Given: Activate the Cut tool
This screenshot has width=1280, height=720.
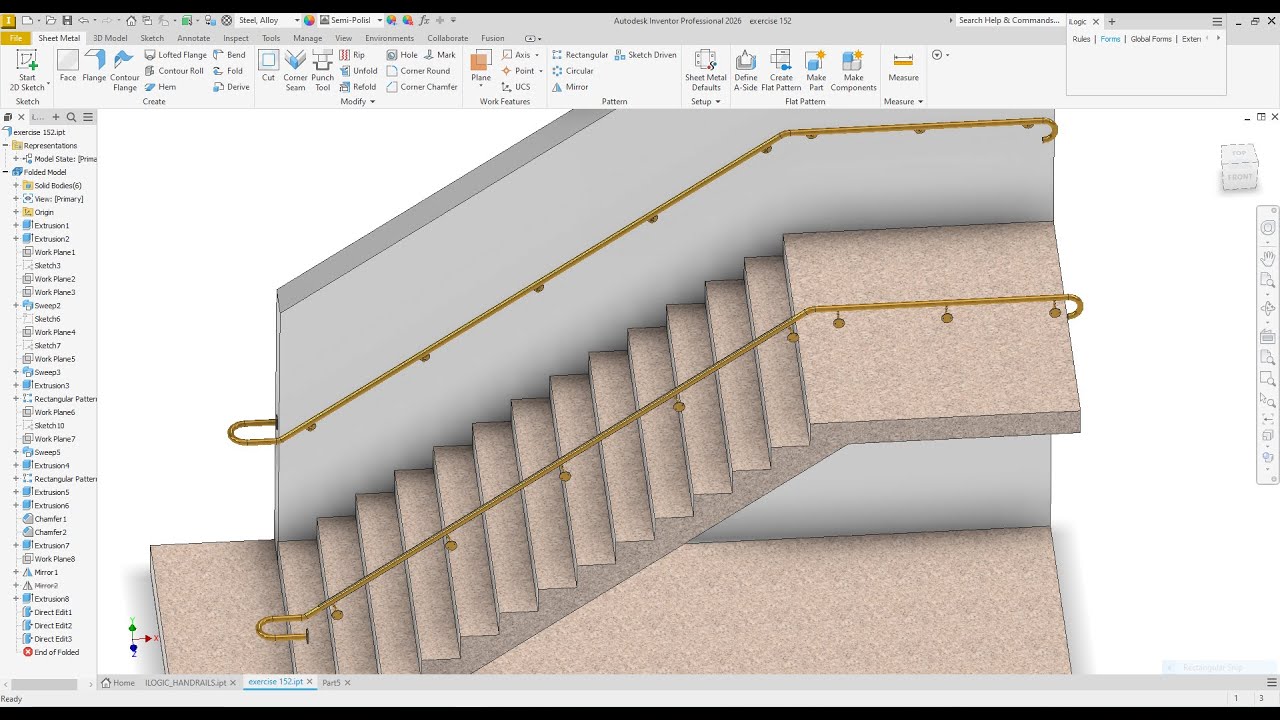Looking at the screenshot, I should click(268, 66).
